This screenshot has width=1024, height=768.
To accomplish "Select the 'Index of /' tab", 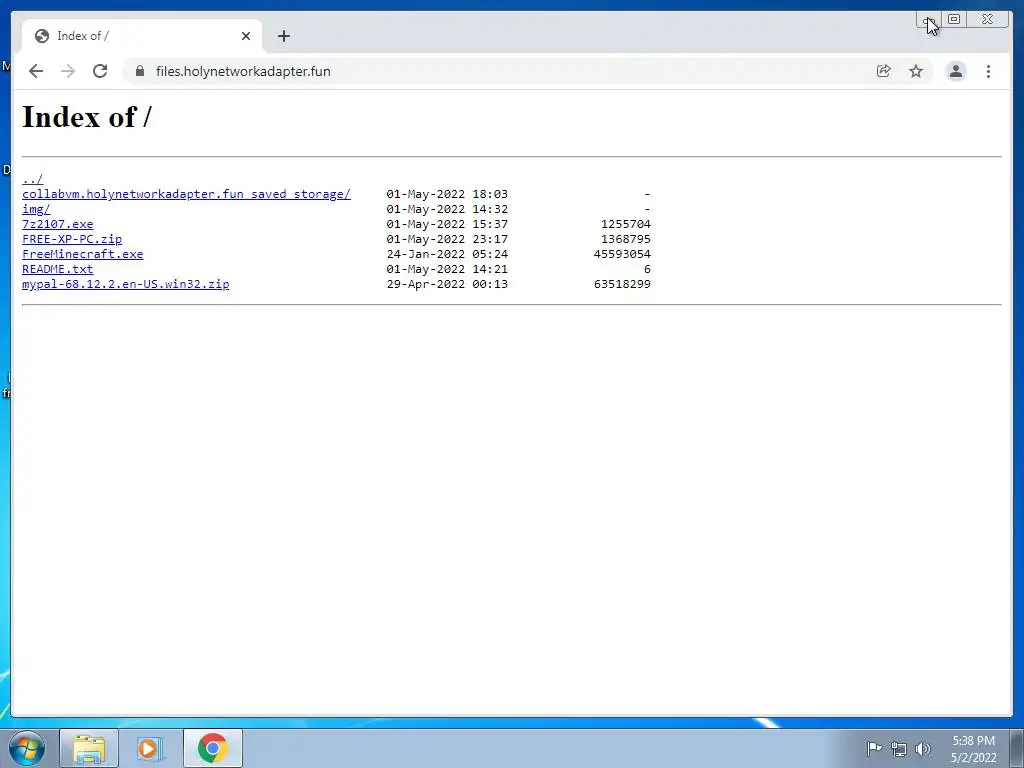I will [x=142, y=36].
